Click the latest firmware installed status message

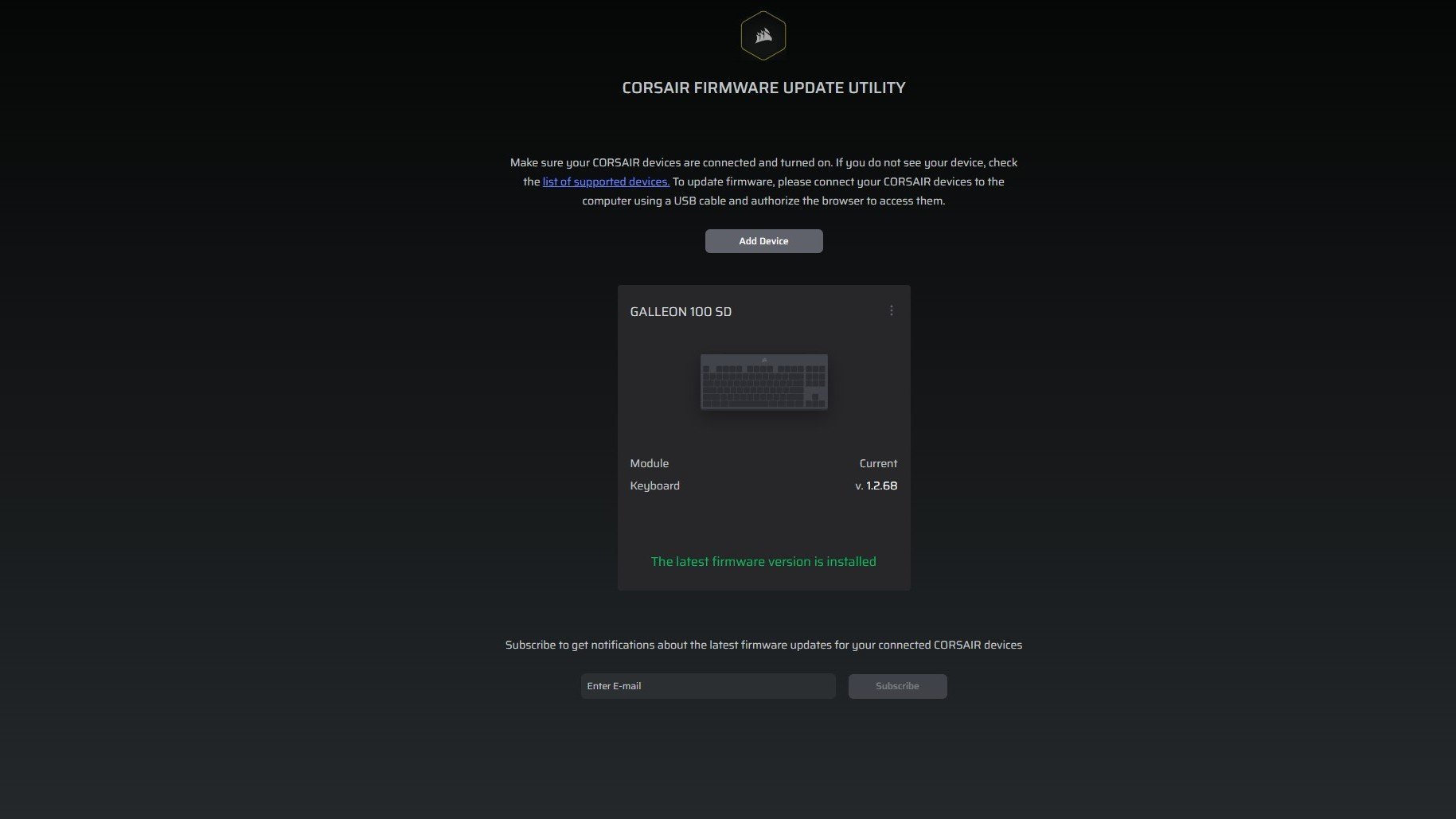tap(763, 562)
